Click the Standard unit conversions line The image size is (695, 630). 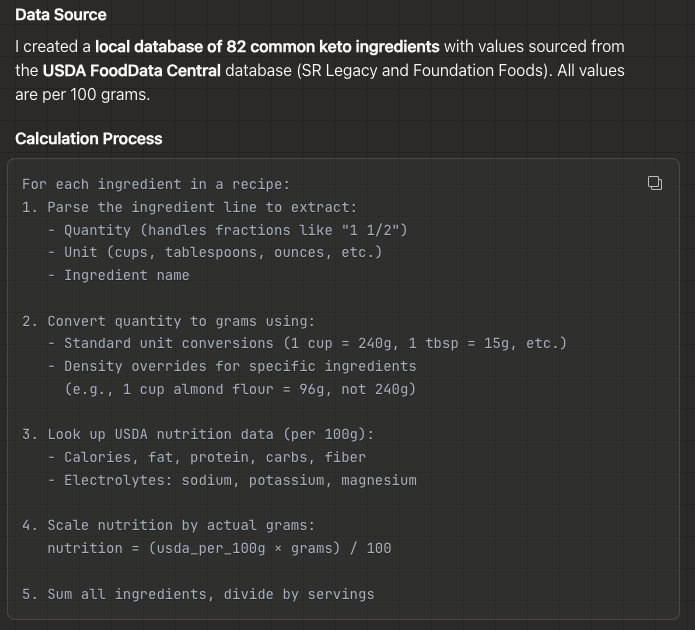pyautogui.click(x=315, y=343)
